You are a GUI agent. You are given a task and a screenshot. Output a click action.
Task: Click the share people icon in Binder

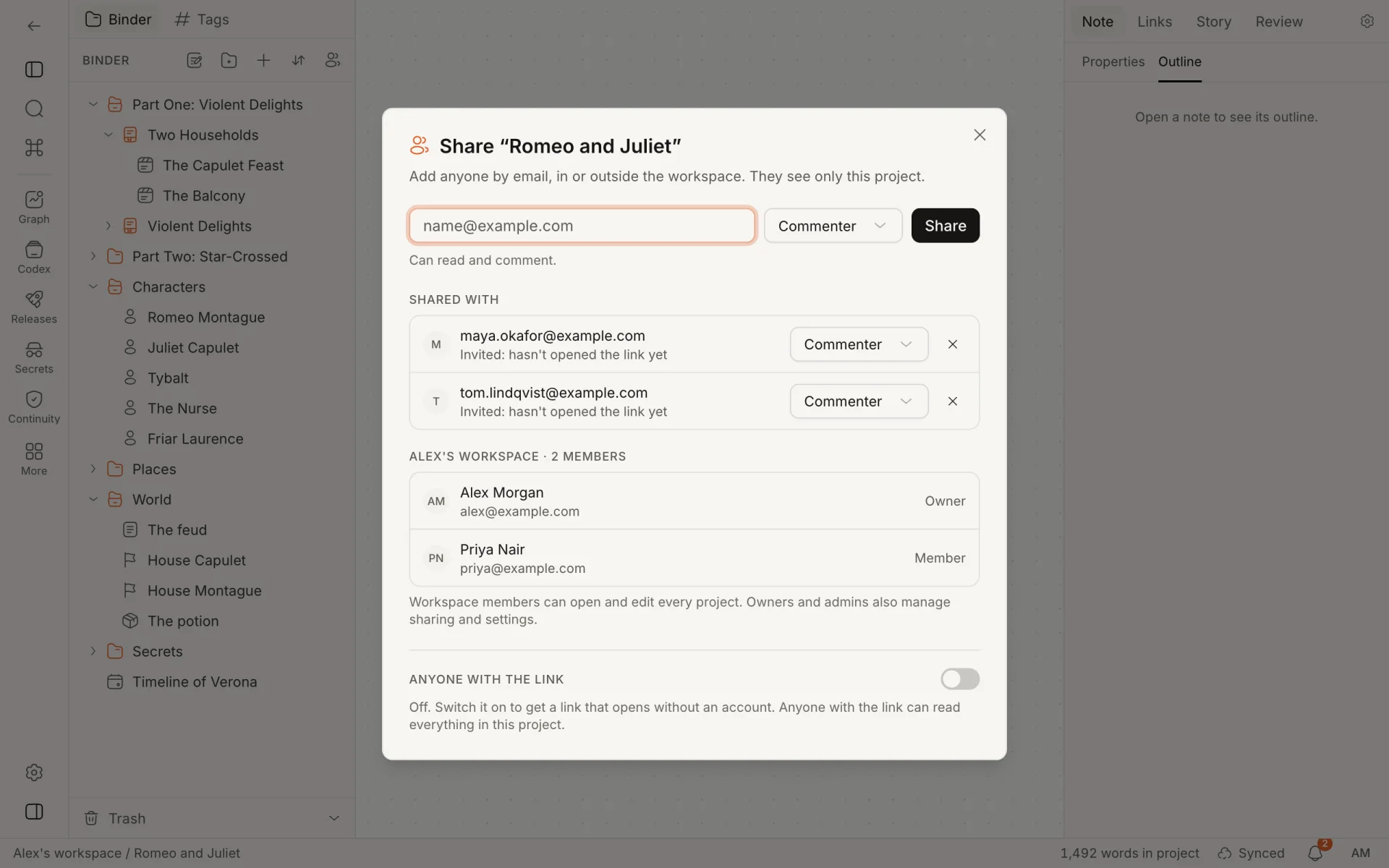coord(333,61)
